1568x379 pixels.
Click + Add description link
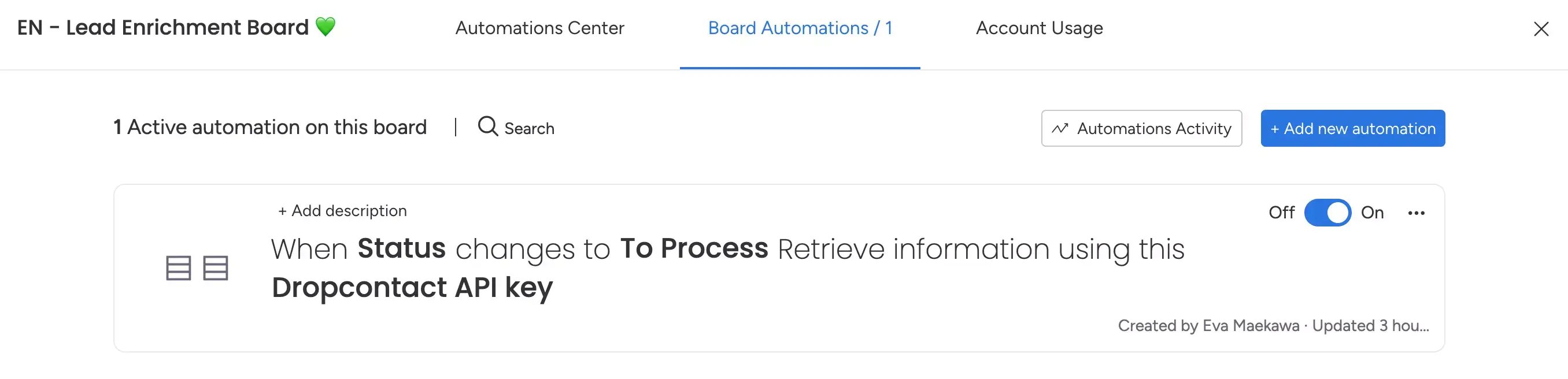pyautogui.click(x=342, y=210)
